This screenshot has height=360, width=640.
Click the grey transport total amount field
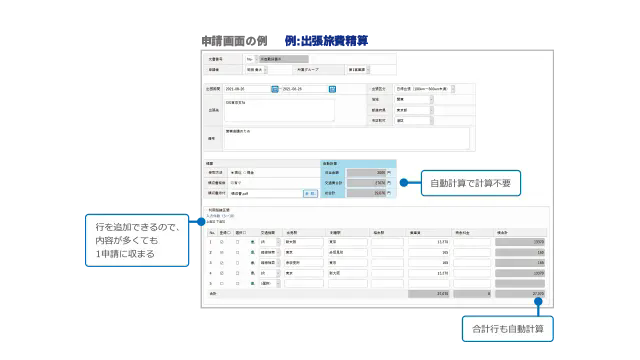click(x=366, y=183)
